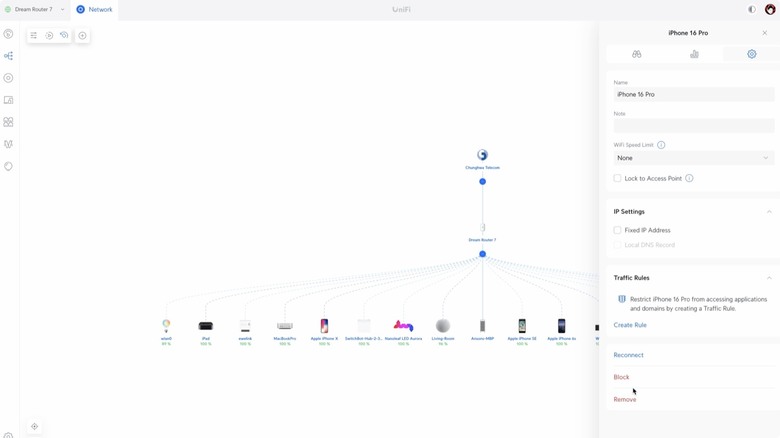
Task: Click the recenter target icon at bottom-left
Action: [x=34, y=427]
